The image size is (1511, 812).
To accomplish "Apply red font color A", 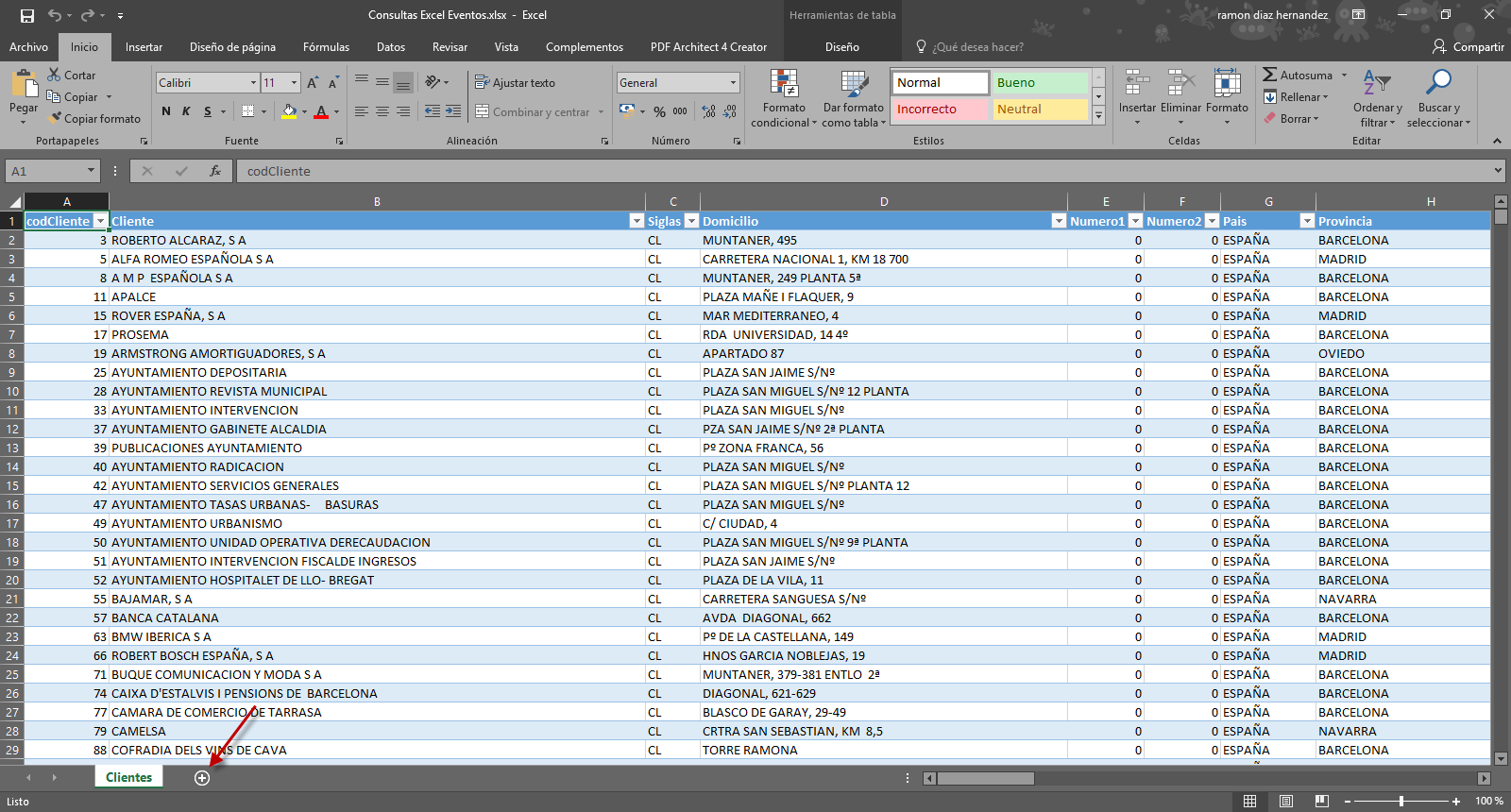I will point(321,111).
